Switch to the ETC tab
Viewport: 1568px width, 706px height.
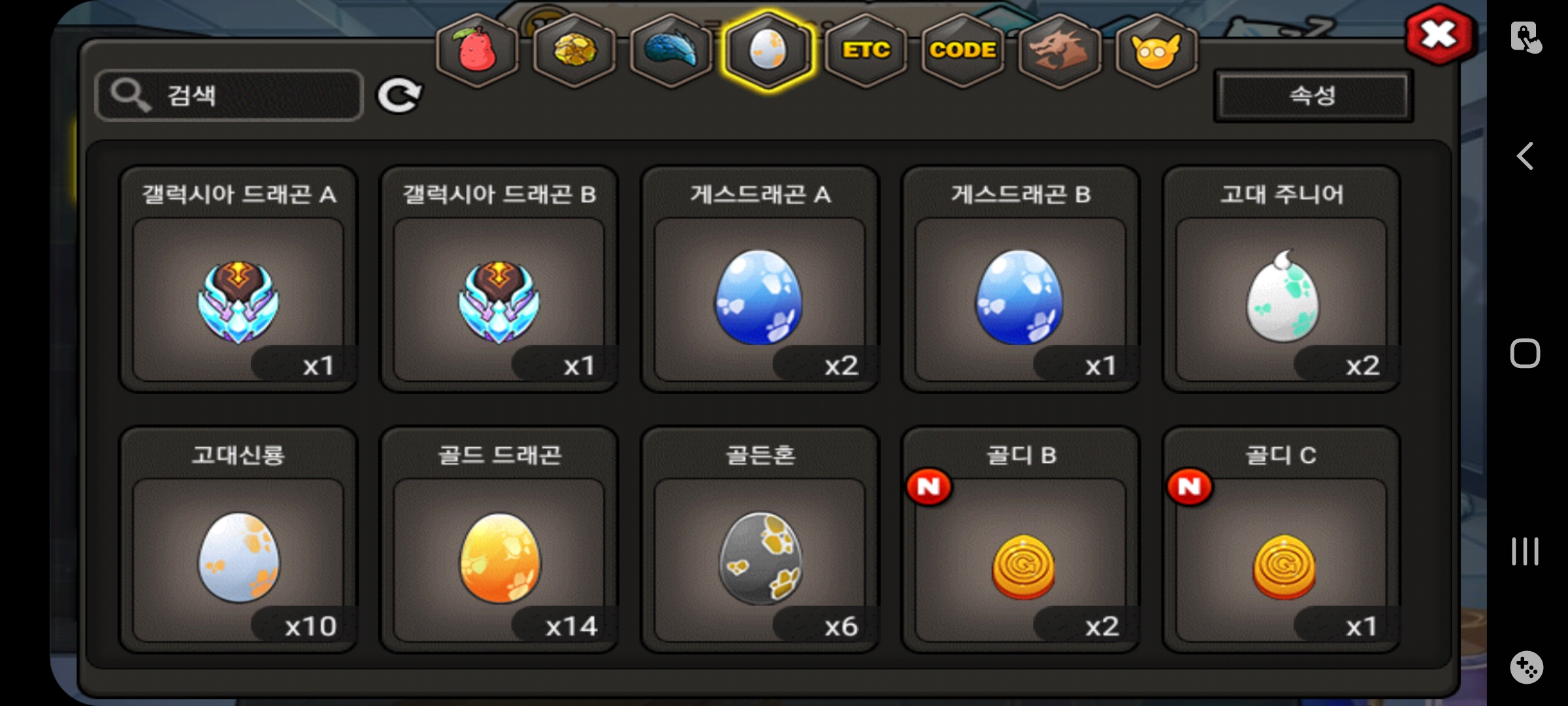pyautogui.click(x=866, y=50)
